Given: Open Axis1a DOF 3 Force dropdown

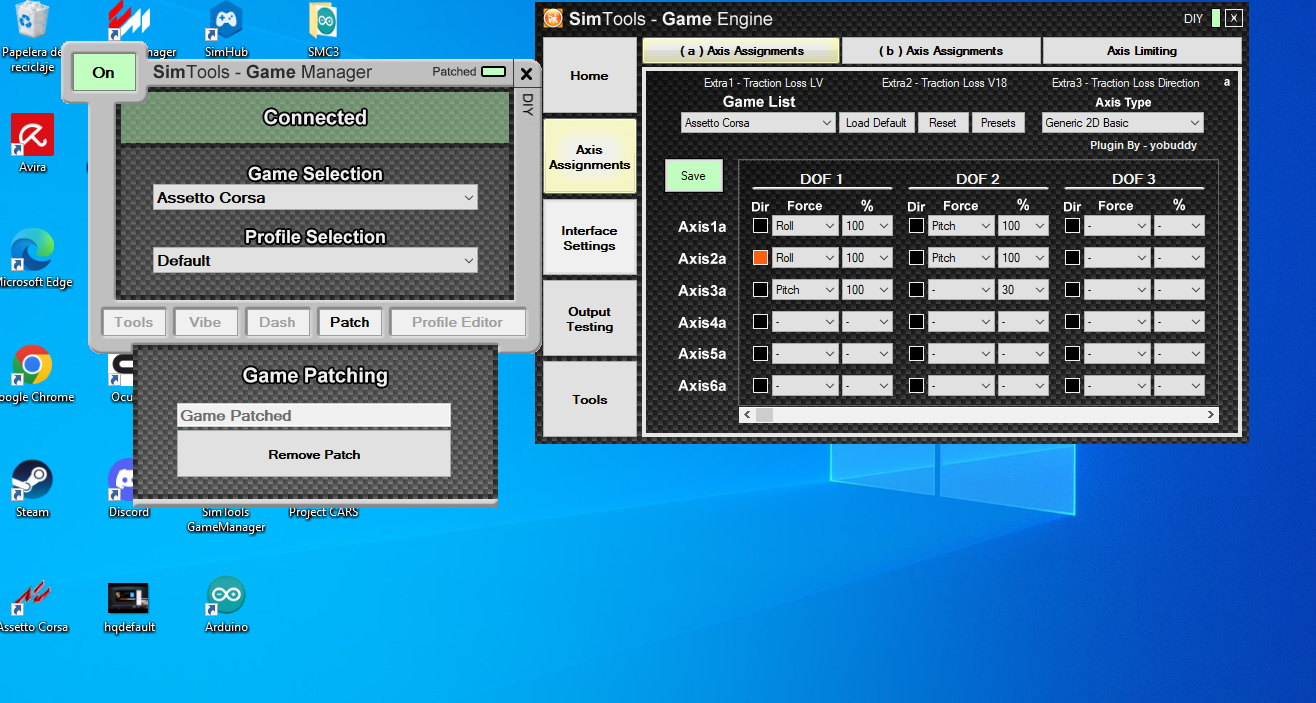Looking at the screenshot, I should [1117, 226].
